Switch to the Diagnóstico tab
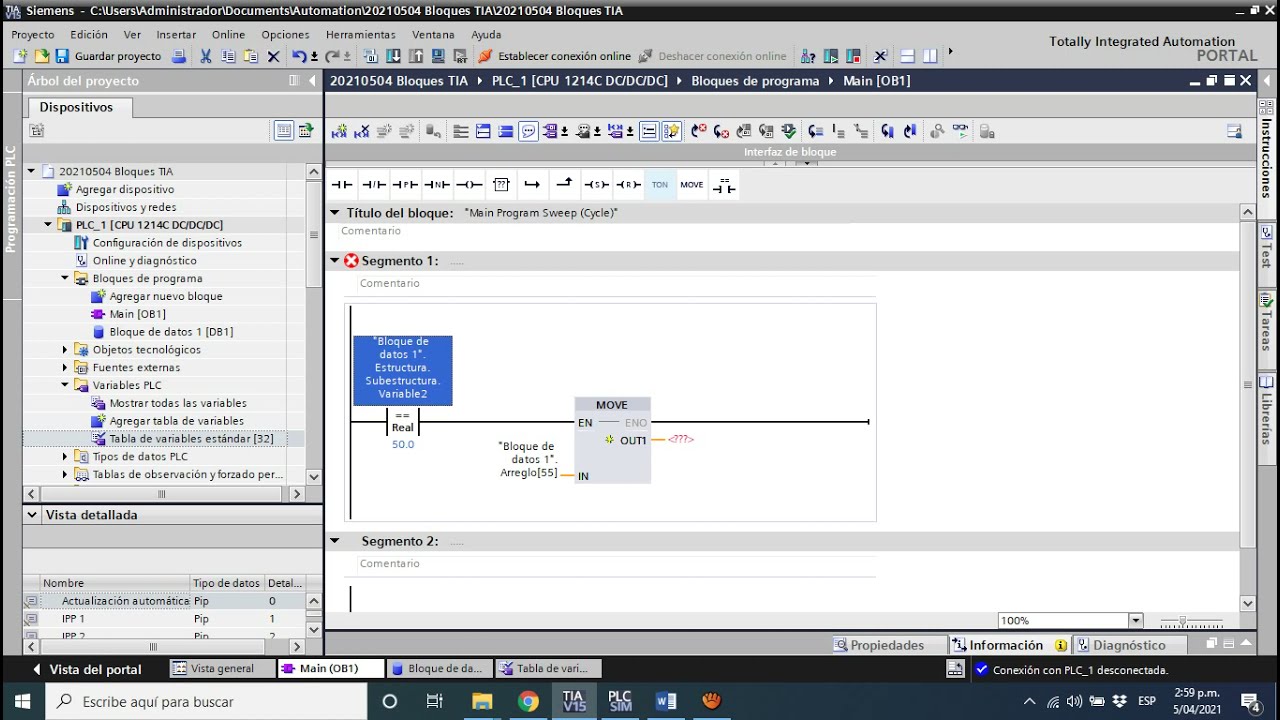Viewport: 1280px width, 720px height. (1129, 645)
